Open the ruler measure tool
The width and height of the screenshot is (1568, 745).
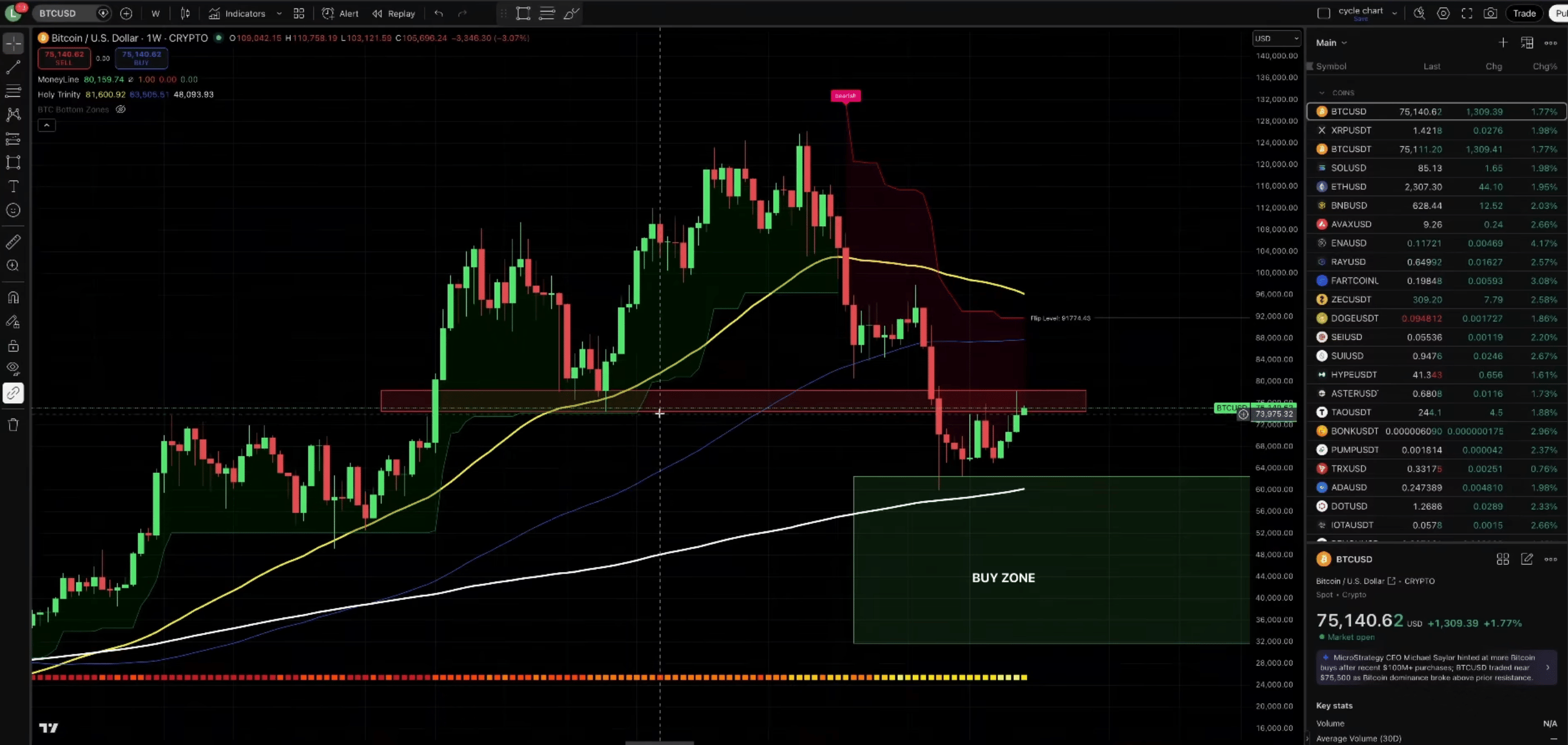13,242
